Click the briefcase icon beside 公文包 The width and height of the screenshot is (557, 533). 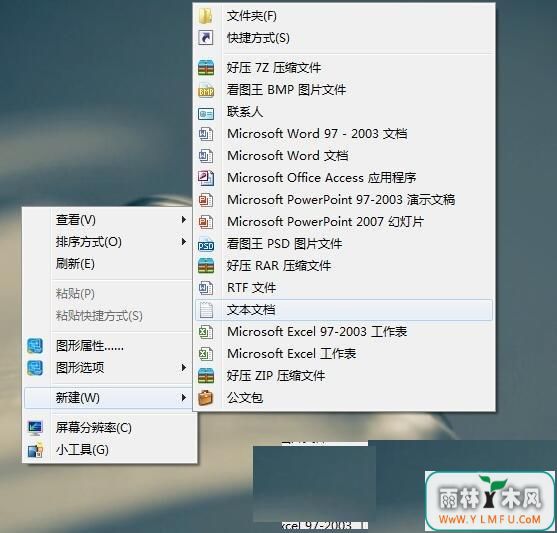click(206, 398)
